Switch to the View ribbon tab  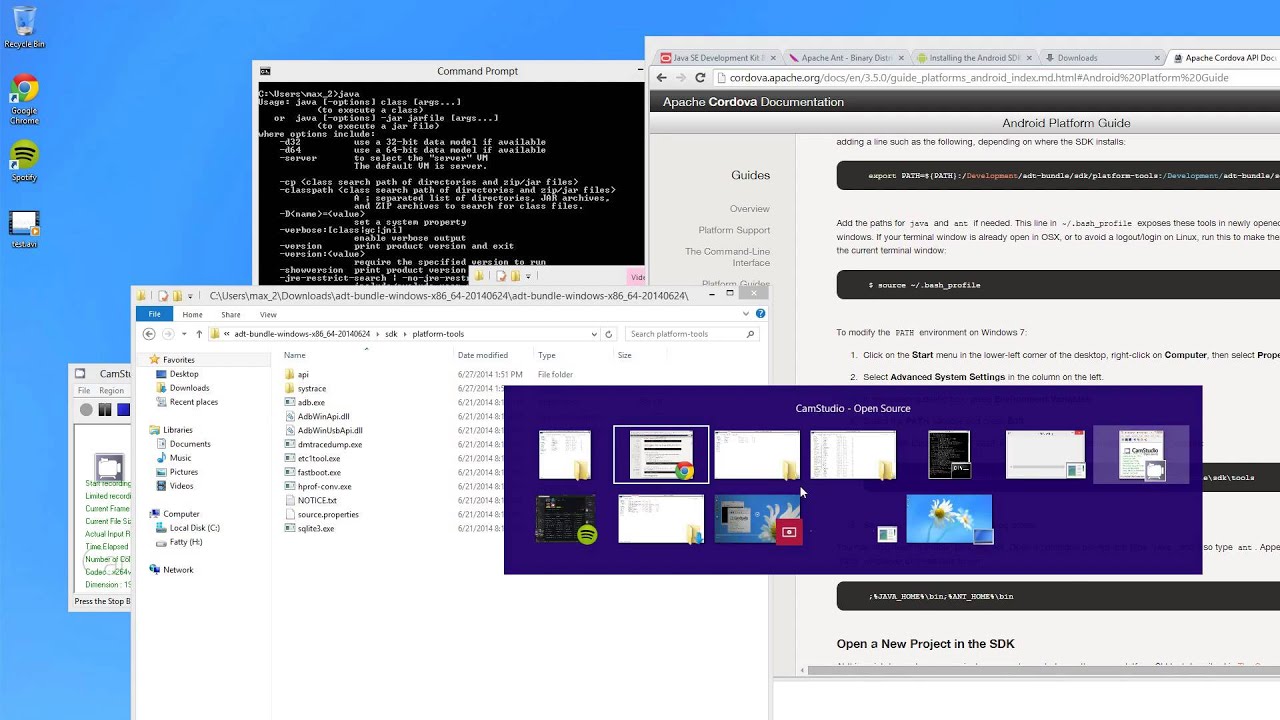point(268,314)
